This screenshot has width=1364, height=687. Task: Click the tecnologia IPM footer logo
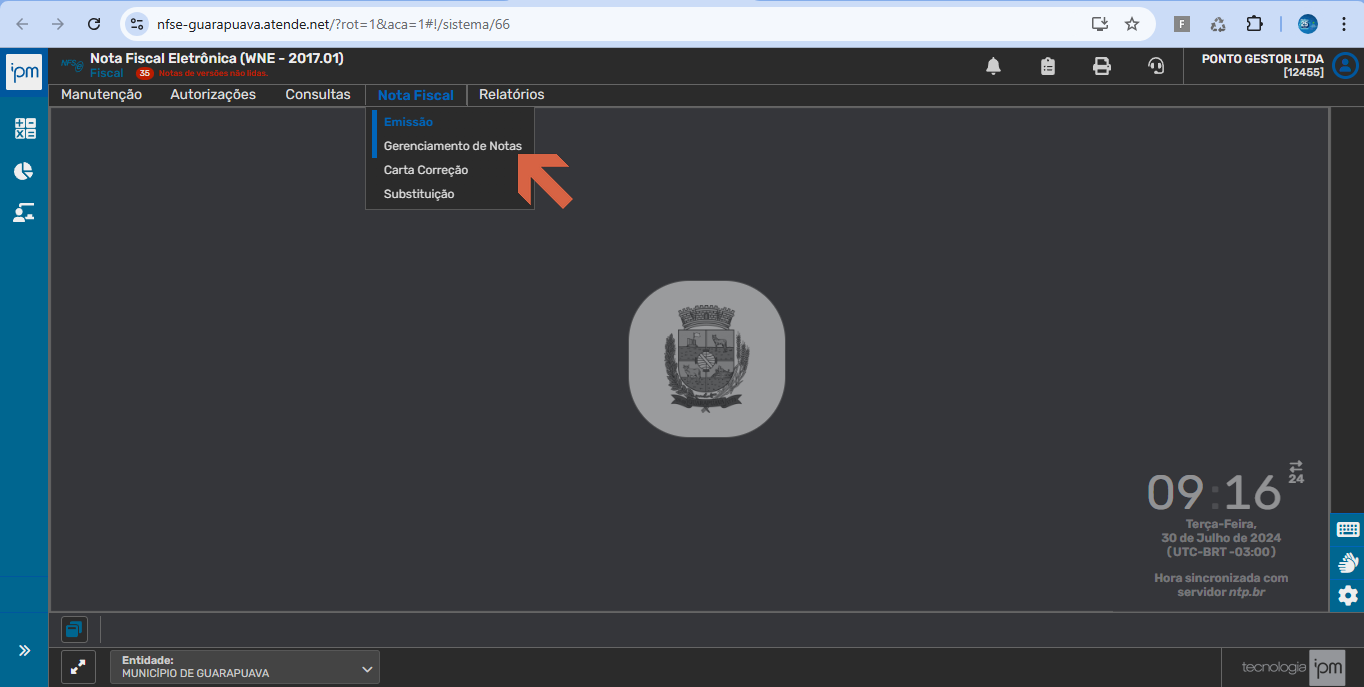click(x=1293, y=667)
